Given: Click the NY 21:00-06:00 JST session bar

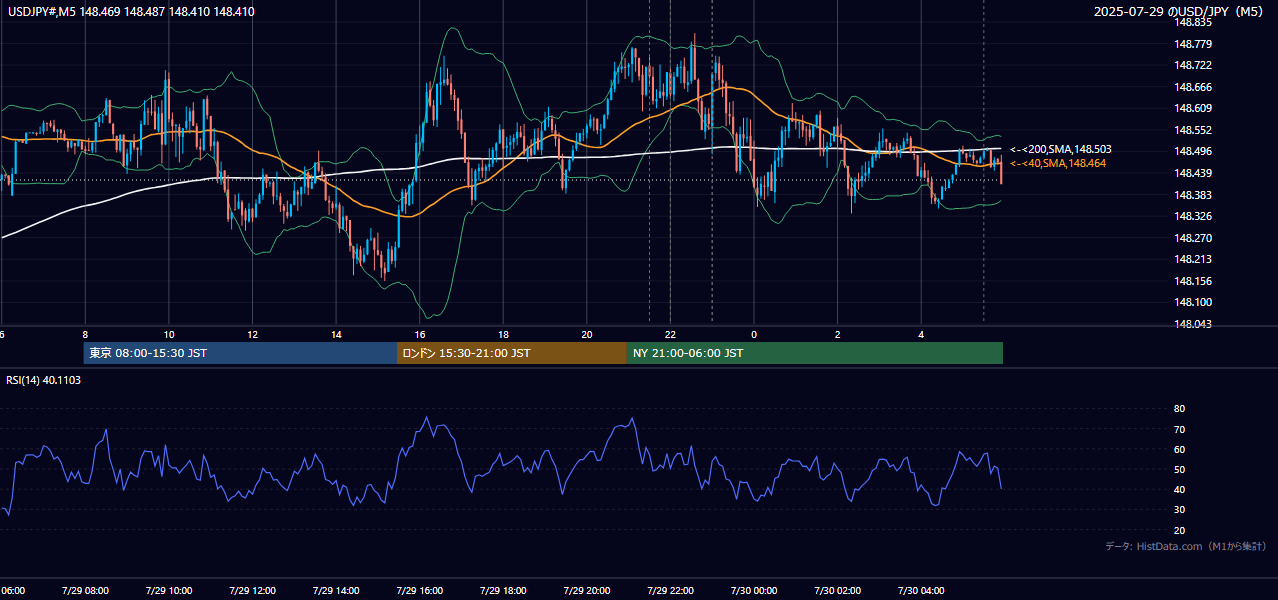Looking at the screenshot, I should tap(815, 353).
